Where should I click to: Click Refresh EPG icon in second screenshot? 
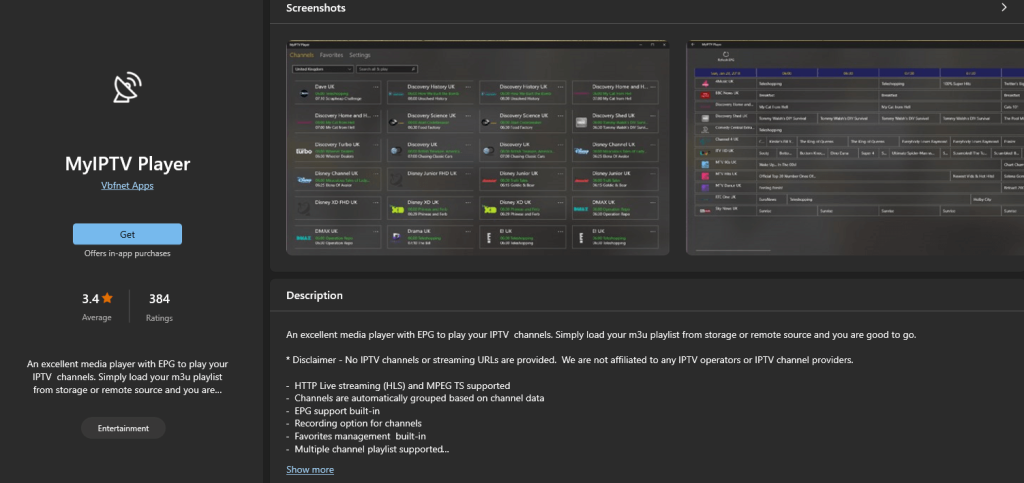726,55
